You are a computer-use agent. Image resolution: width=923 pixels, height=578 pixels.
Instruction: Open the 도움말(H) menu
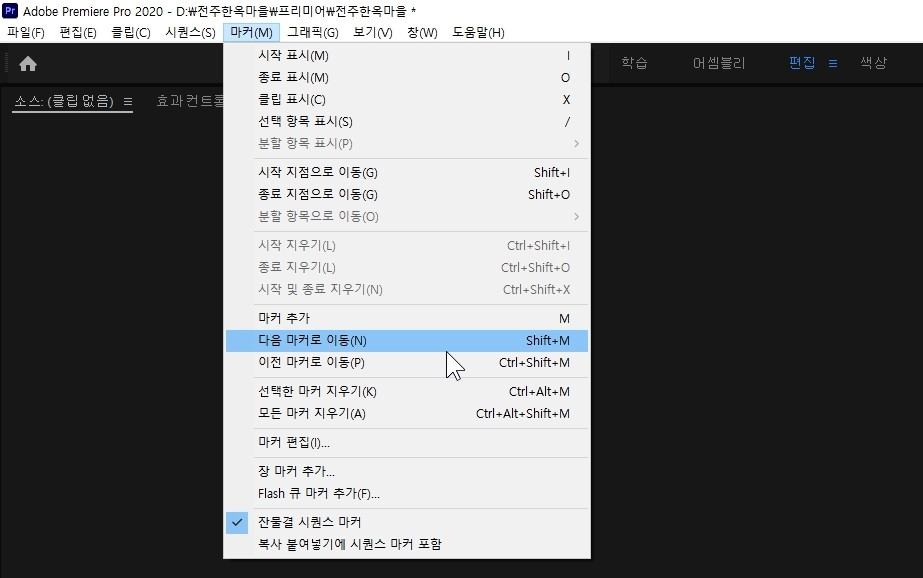(478, 32)
